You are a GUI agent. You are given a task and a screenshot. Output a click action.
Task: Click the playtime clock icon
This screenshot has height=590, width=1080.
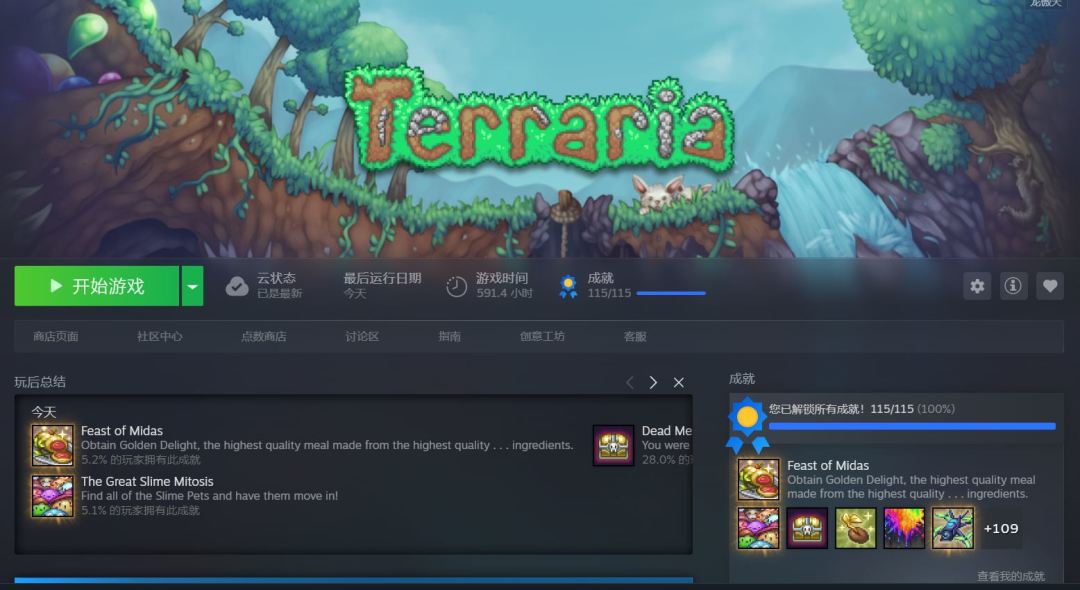click(456, 286)
